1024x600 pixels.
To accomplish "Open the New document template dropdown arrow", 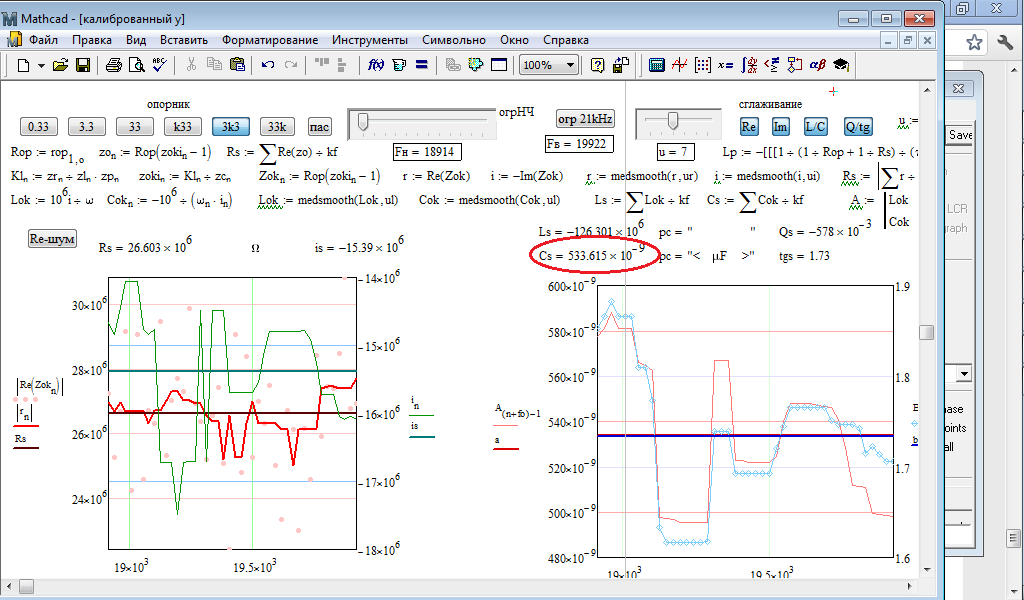I will [41, 65].
